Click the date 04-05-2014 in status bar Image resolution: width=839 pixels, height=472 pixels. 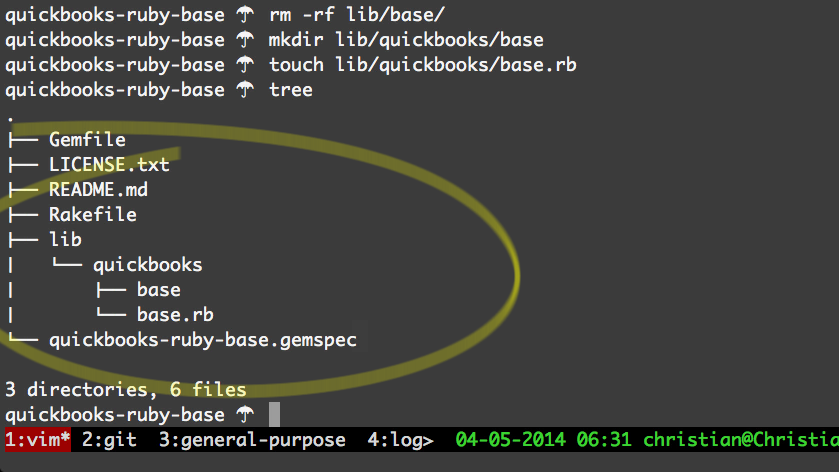click(x=510, y=440)
